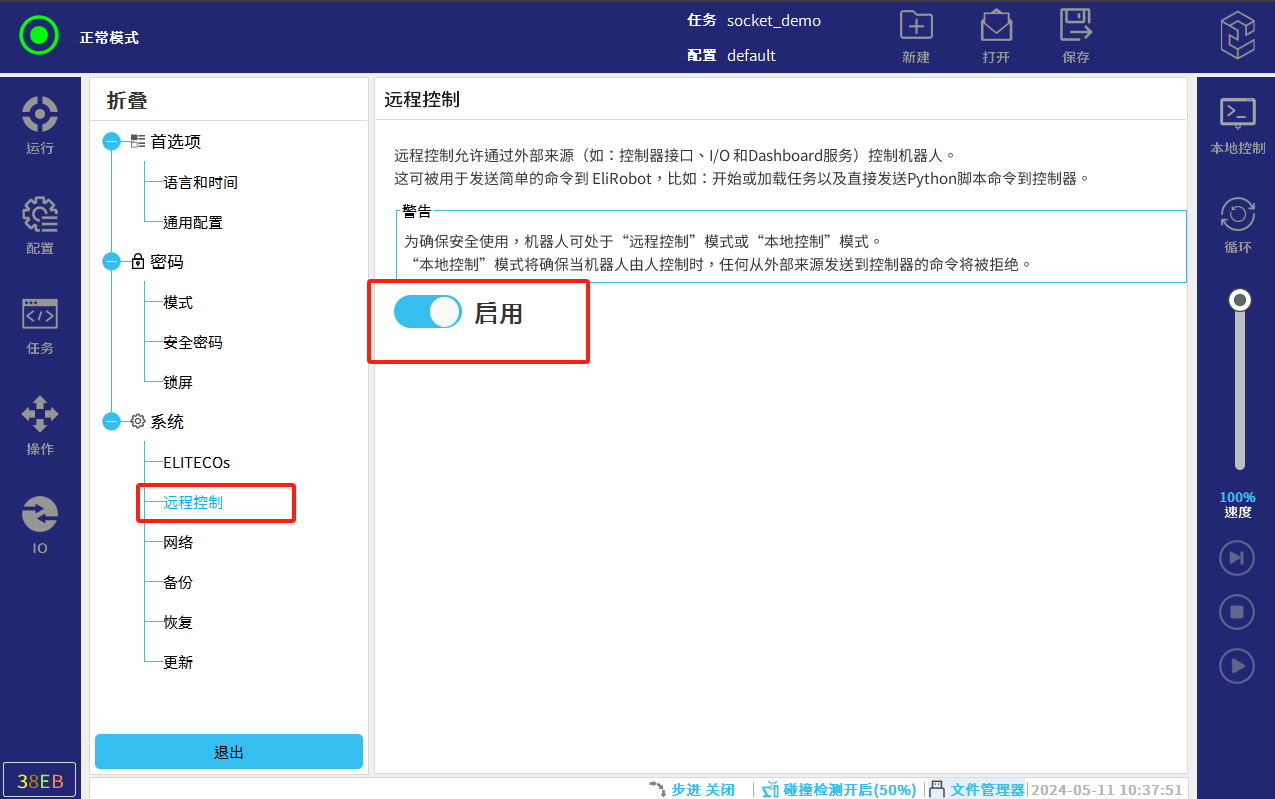The image size is (1275, 799).
Task: Toggle 碰撞检测 collision detection in status bar
Action: click(839, 789)
